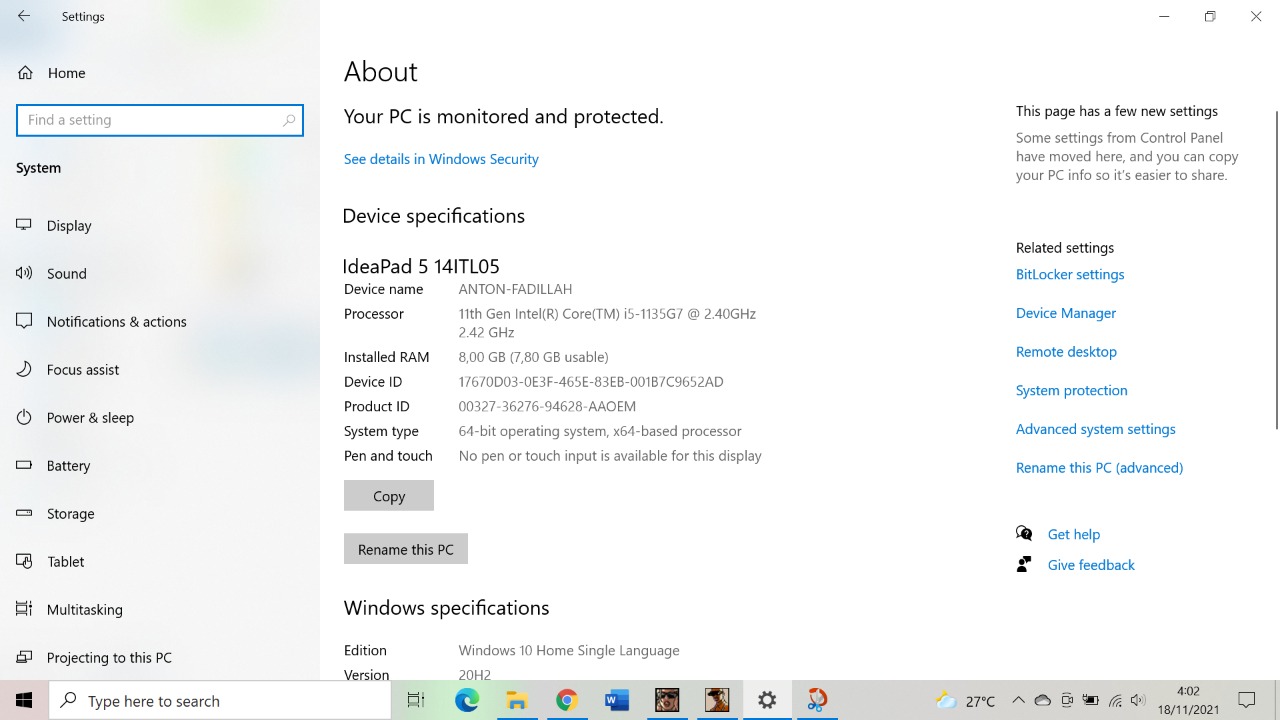Click the volume speaker tray icon
Viewport: 1280px width, 720px height.
(1138, 700)
